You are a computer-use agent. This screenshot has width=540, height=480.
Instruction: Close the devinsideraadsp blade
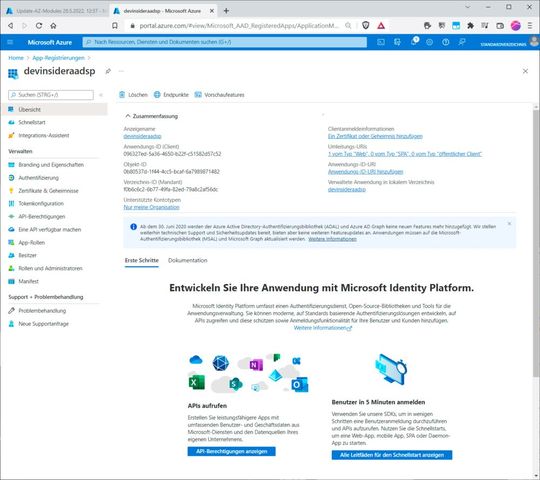click(x=525, y=71)
